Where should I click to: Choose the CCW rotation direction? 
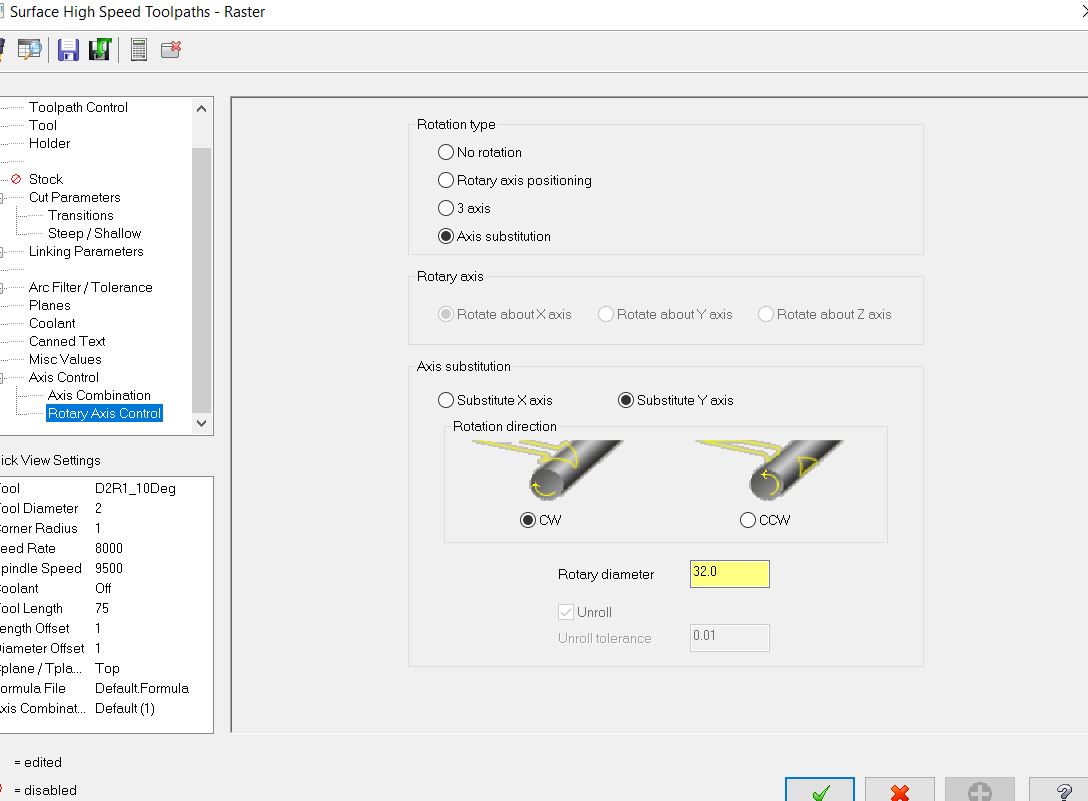tap(748, 519)
